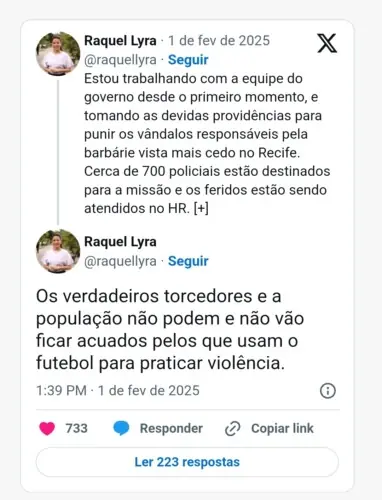
Task: Click the Ler 223 respostas button
Action: [x=187, y=462]
